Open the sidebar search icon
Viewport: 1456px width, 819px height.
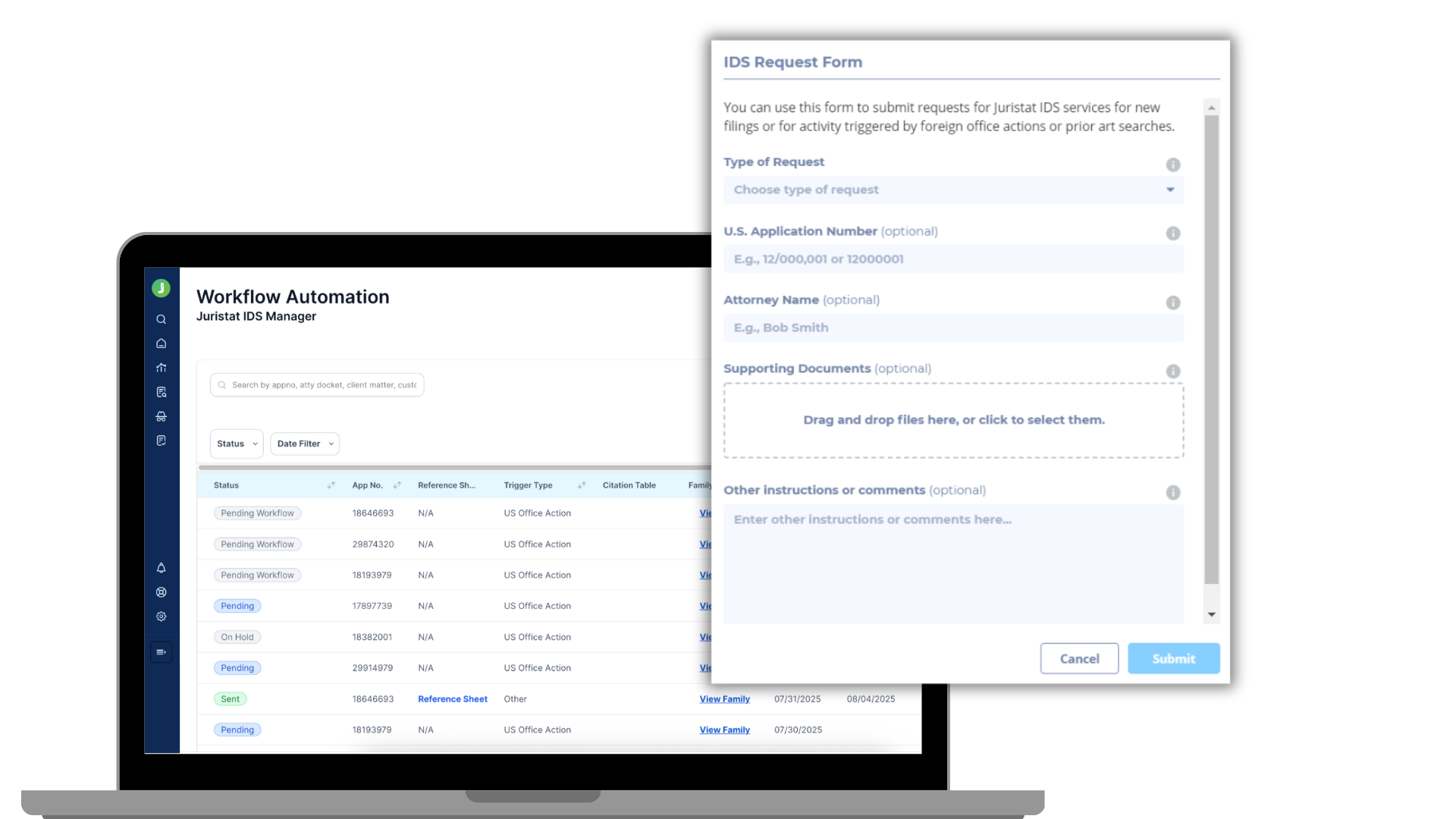[x=161, y=319]
